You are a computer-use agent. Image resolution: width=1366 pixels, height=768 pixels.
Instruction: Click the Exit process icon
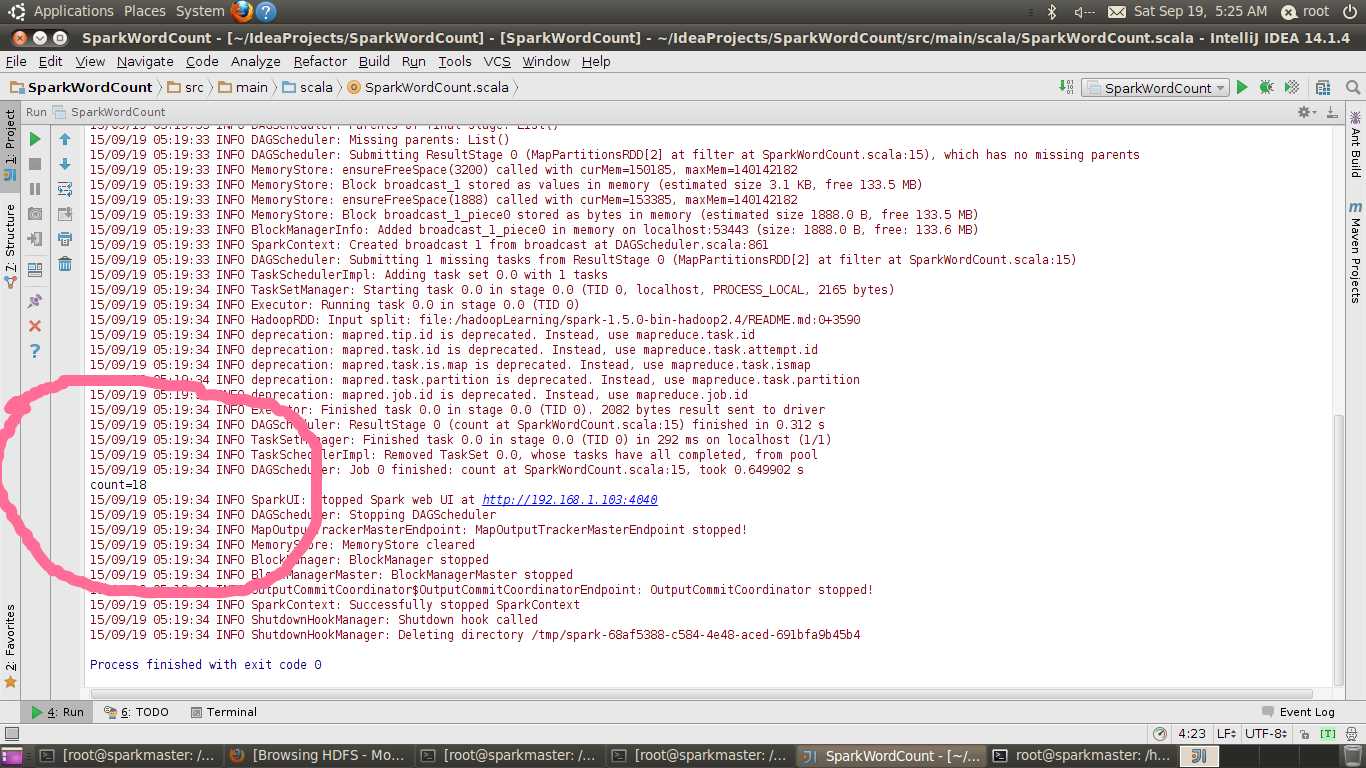35,239
